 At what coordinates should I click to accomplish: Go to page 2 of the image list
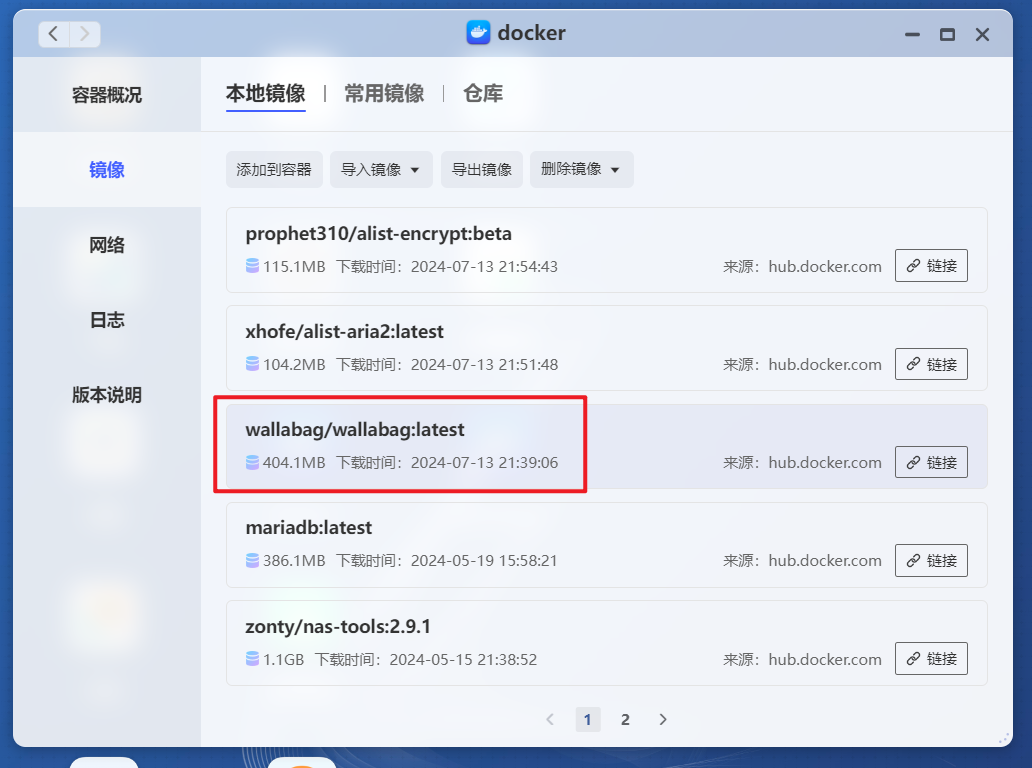pyautogui.click(x=625, y=719)
